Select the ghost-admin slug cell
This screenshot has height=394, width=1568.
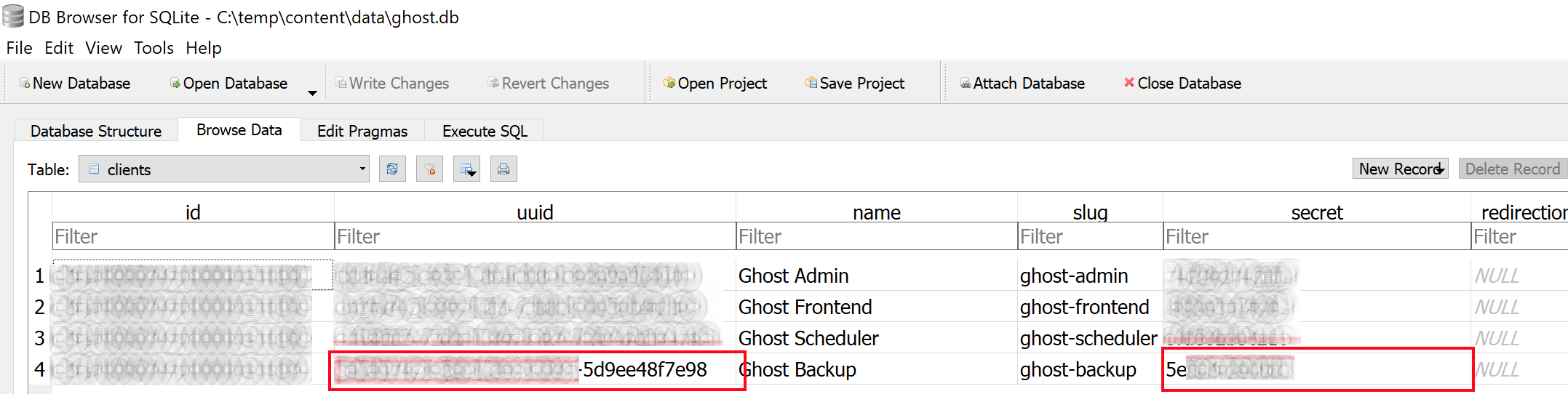pos(1090,276)
